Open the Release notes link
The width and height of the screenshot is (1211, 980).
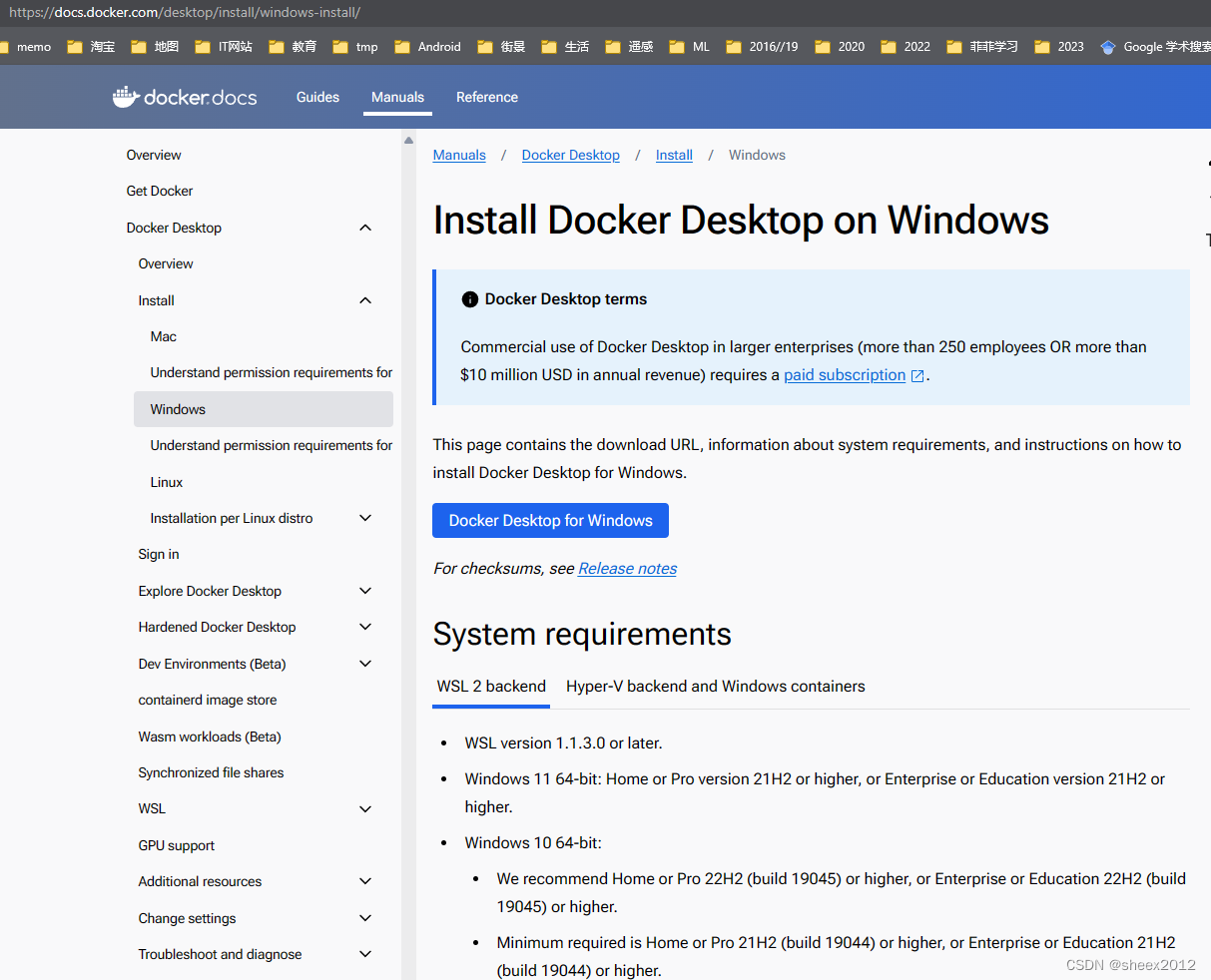627,569
